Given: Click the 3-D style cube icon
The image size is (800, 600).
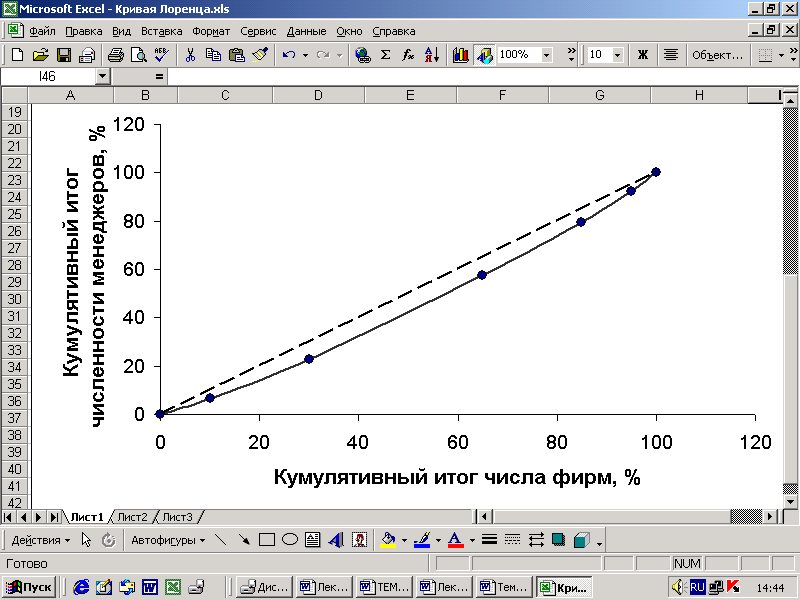Looking at the screenshot, I should (582, 540).
